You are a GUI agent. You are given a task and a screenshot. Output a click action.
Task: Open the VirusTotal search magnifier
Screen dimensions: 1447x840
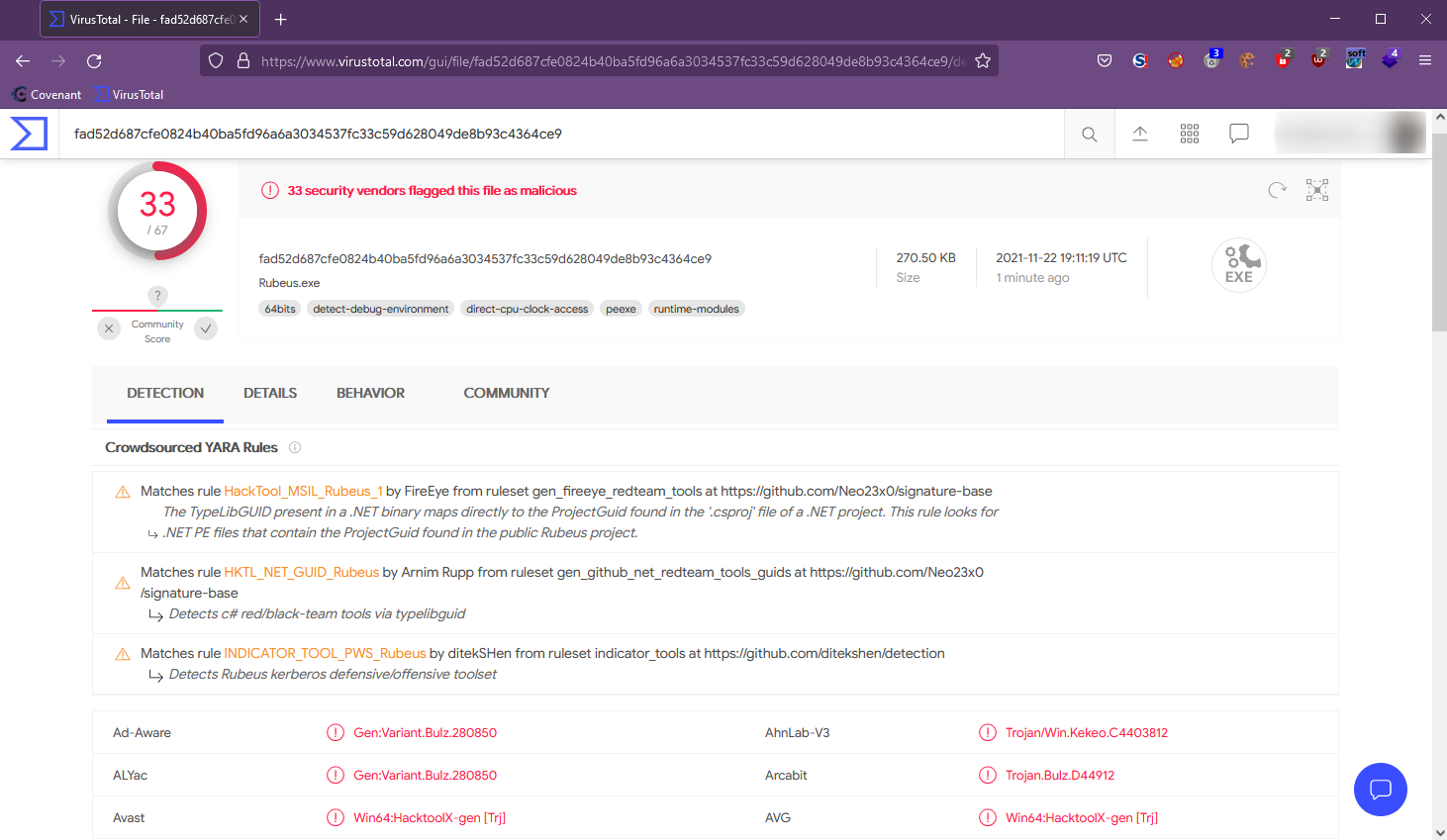1090,135
